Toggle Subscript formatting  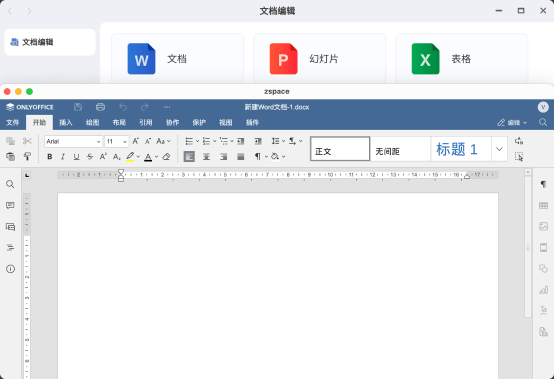(x=117, y=156)
